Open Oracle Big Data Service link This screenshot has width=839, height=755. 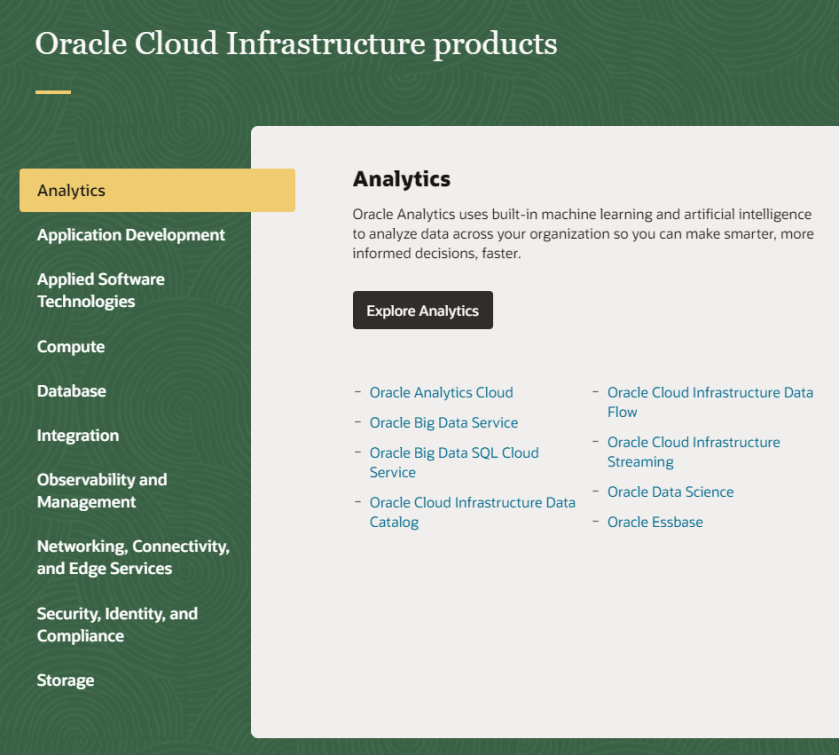coord(443,422)
